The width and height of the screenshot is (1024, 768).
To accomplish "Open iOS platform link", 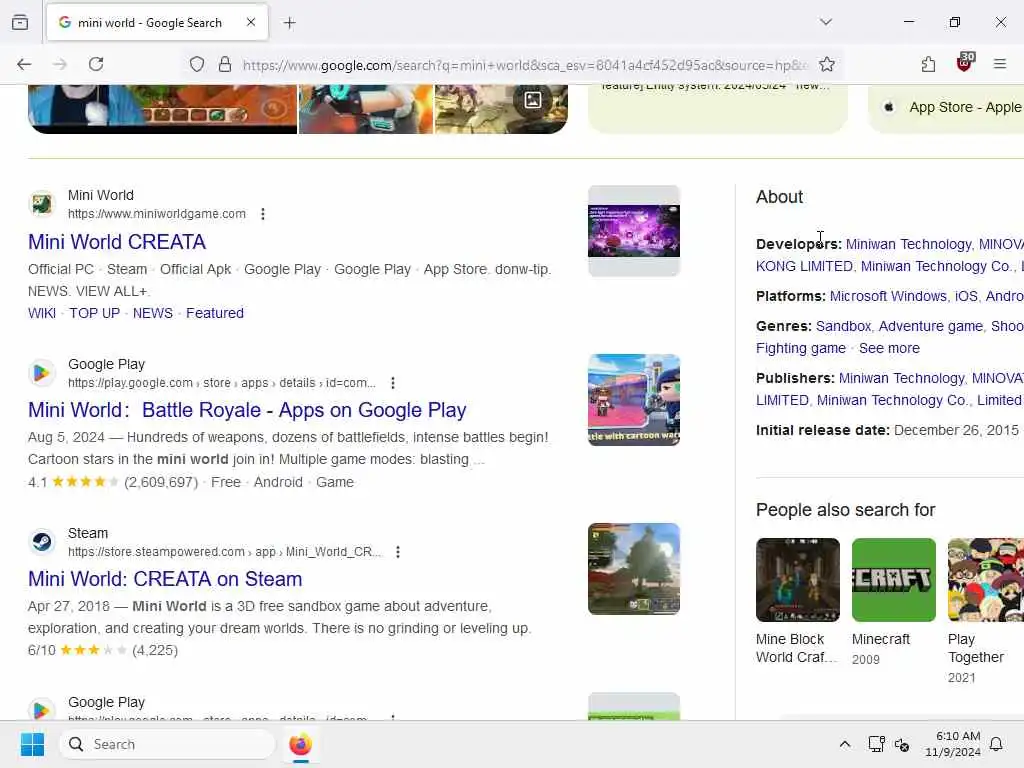I will point(966,296).
